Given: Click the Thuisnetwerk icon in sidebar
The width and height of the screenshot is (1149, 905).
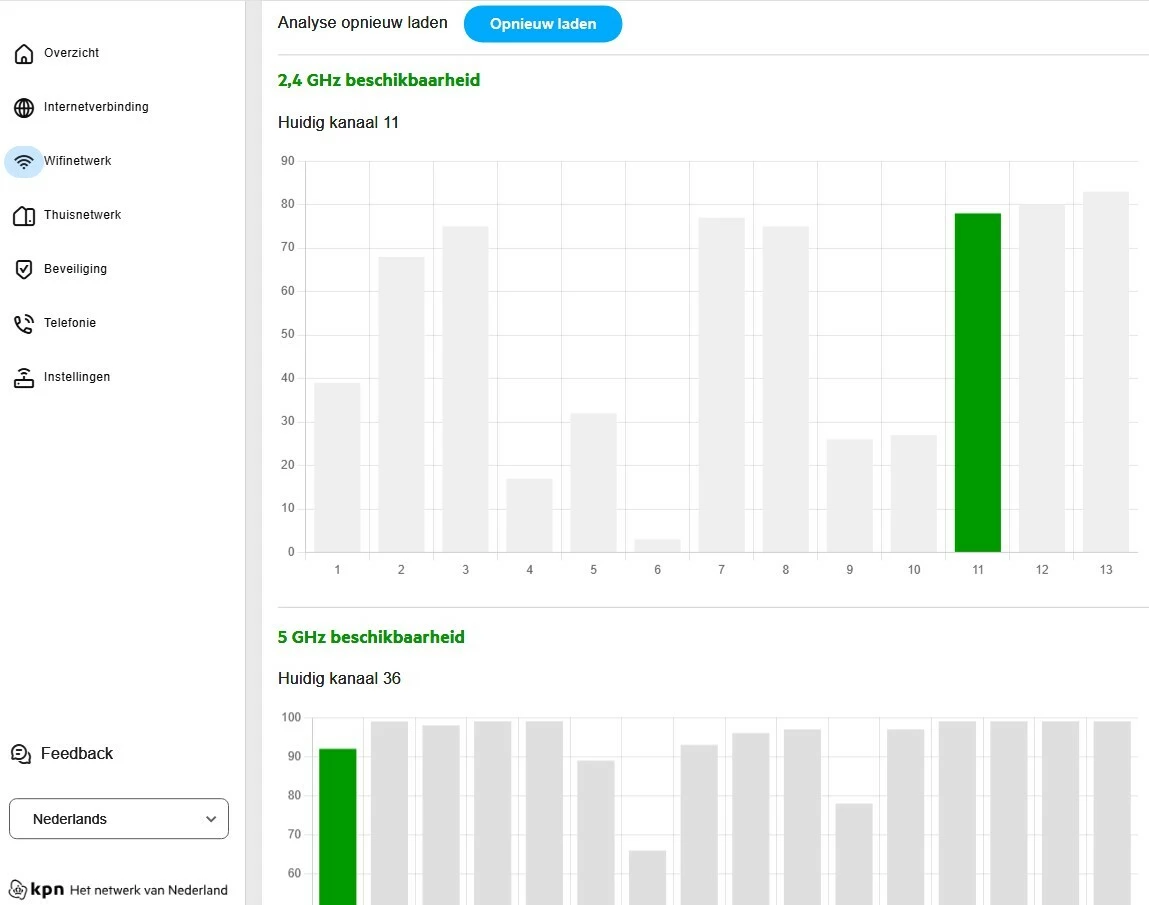Looking at the screenshot, I should (23, 215).
